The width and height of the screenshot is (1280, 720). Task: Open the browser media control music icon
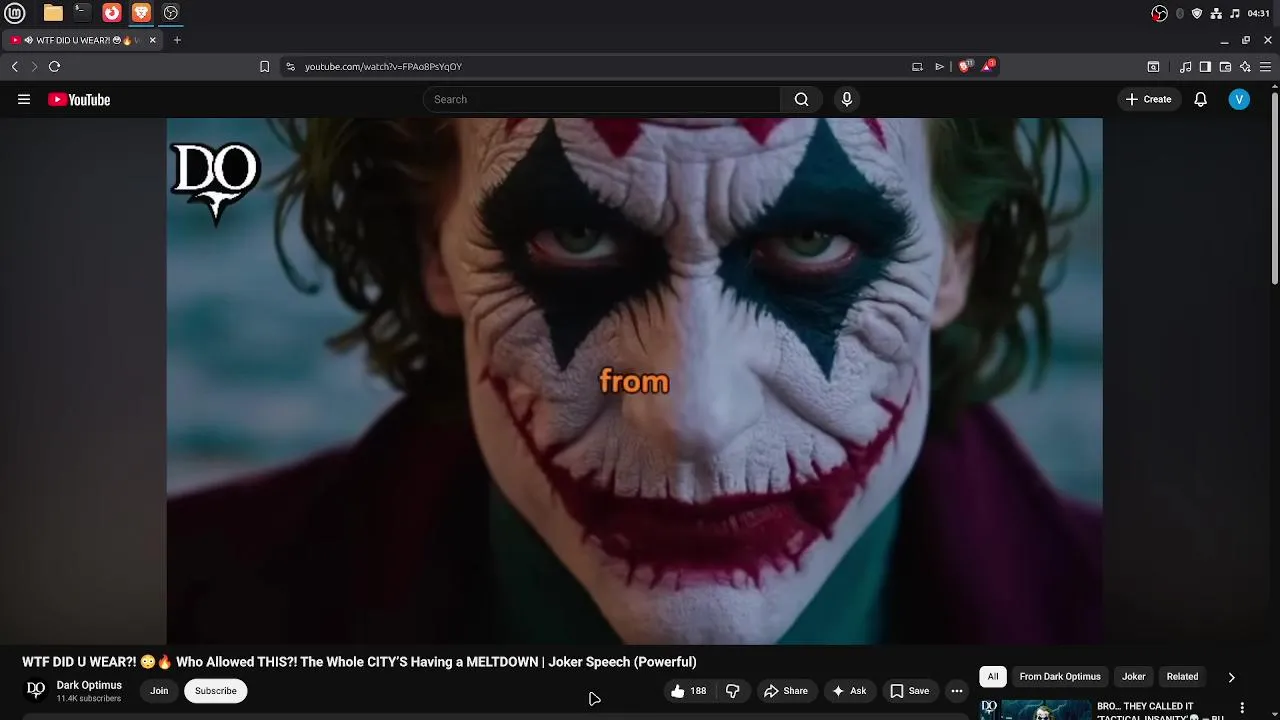tap(1186, 67)
